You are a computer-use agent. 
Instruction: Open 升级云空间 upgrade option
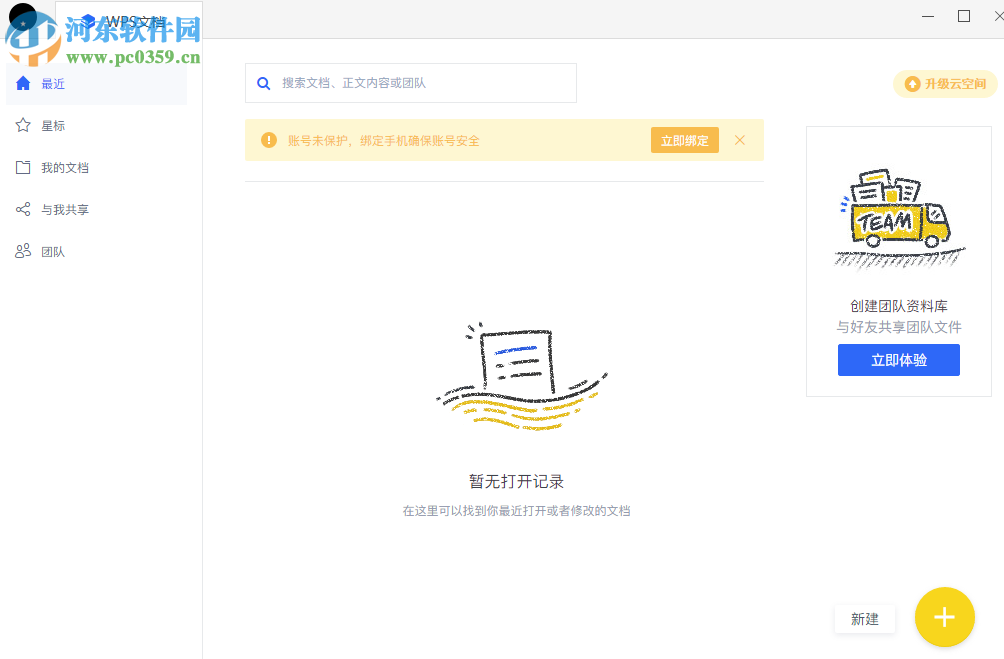pos(944,84)
